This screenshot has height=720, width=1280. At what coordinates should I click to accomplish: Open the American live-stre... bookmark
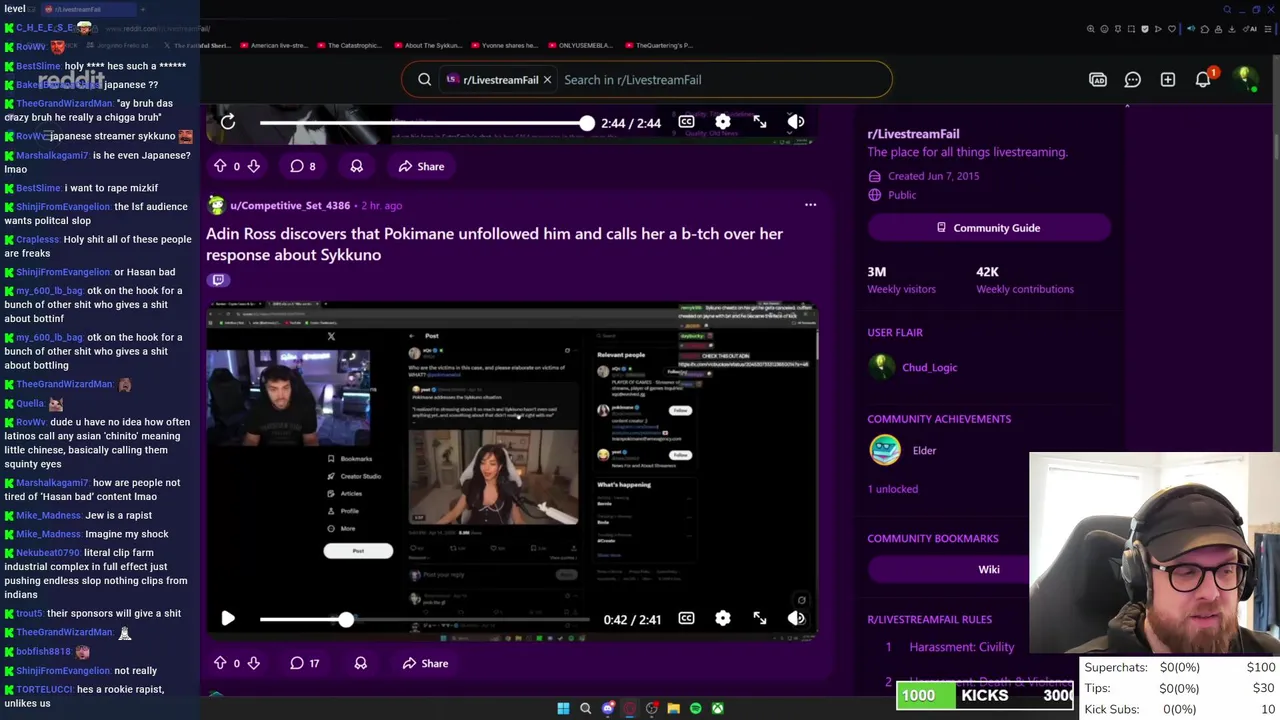[274, 45]
